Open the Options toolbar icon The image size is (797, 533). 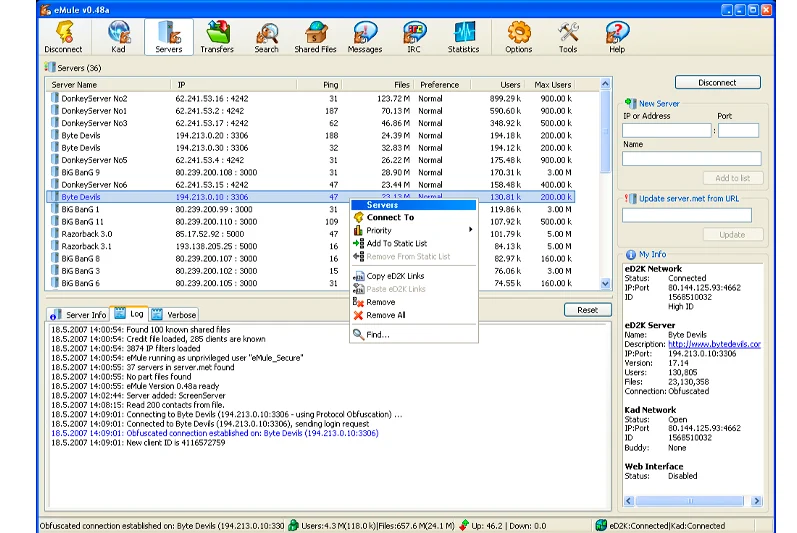(x=518, y=37)
